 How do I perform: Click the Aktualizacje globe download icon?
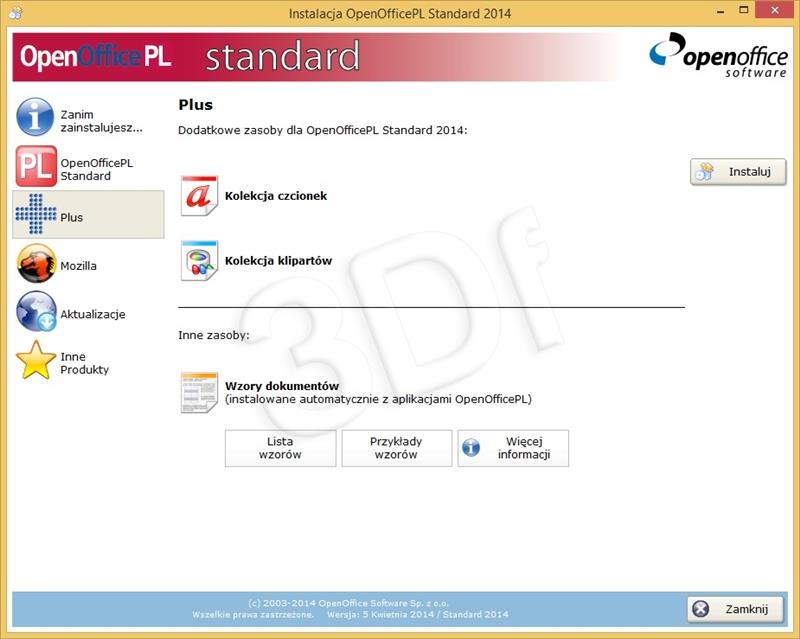coord(36,311)
